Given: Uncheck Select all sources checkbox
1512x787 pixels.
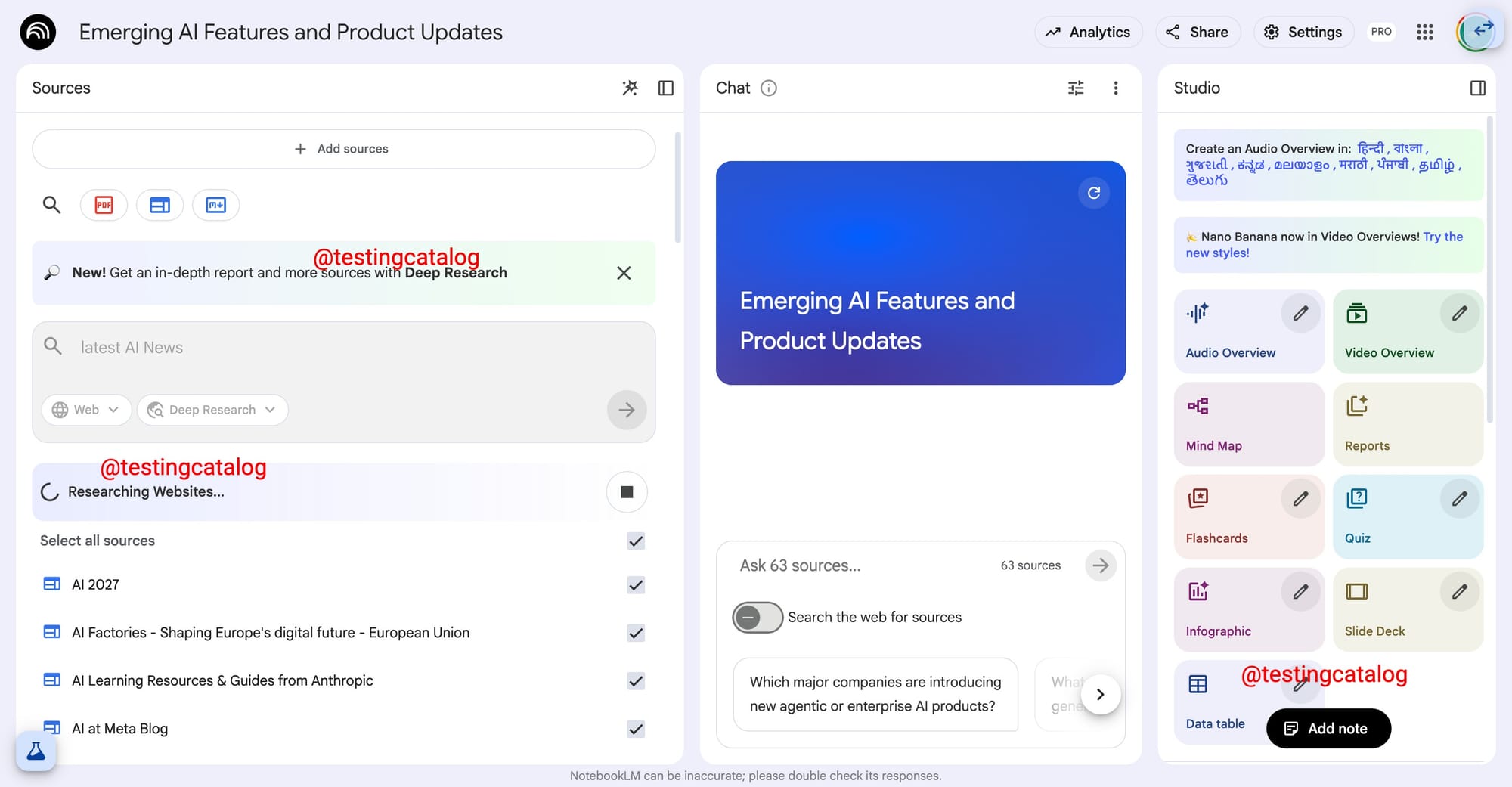Looking at the screenshot, I should [x=636, y=541].
